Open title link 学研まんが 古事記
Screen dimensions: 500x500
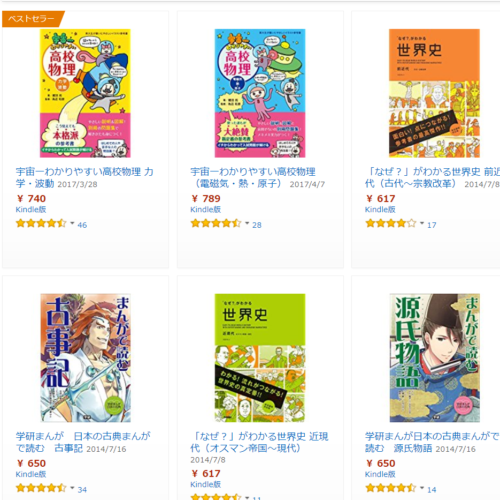[83, 442]
